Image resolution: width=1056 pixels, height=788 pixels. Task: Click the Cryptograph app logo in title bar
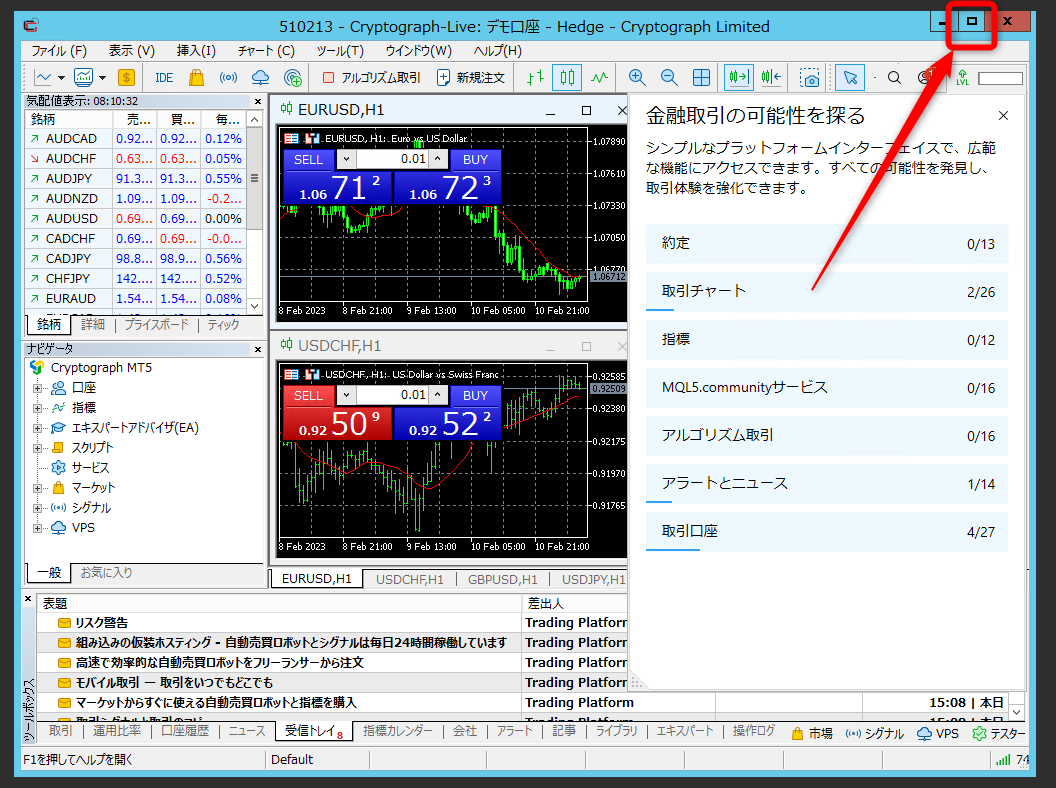click(x=31, y=26)
